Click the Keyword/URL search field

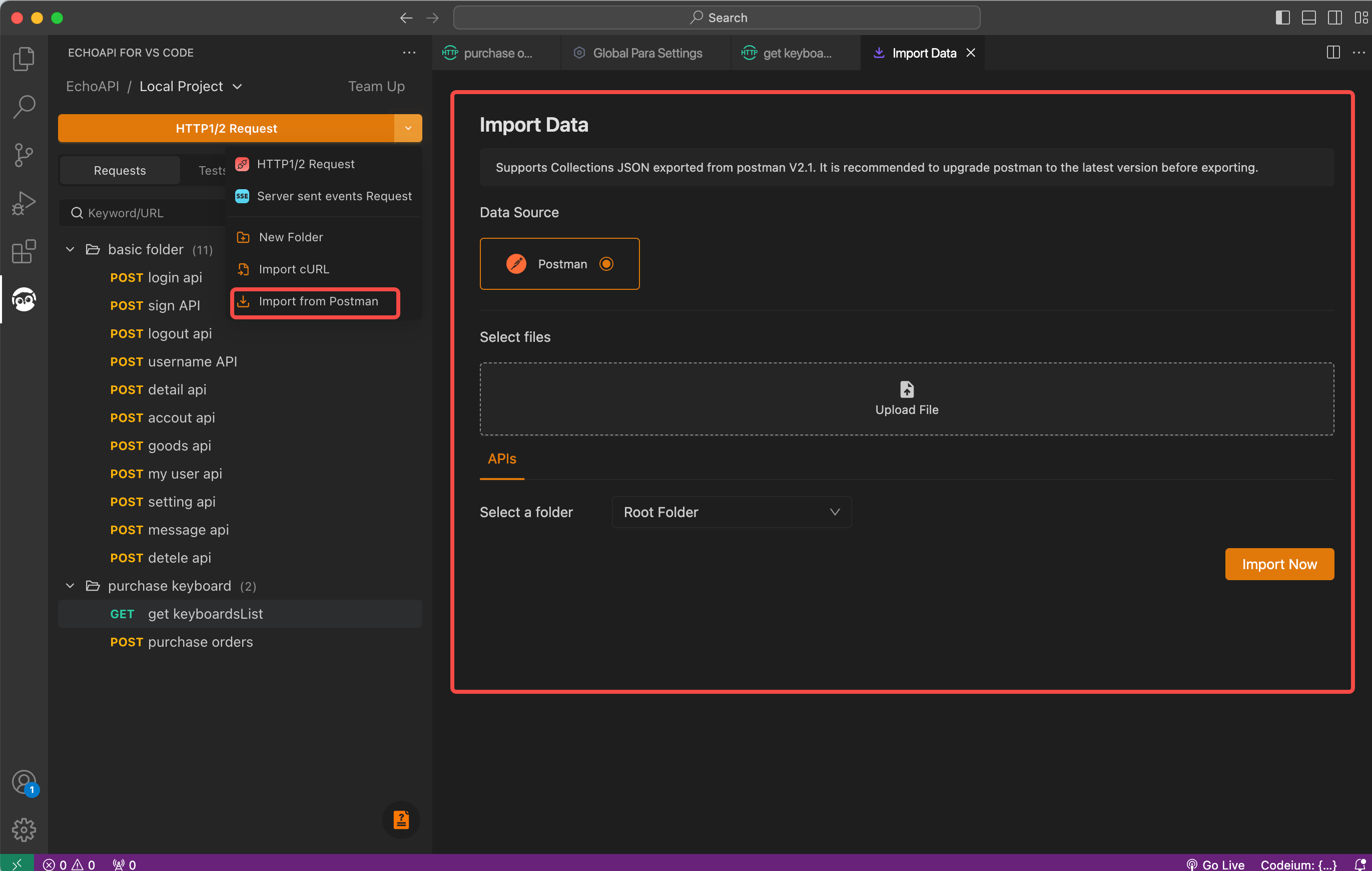point(144,213)
